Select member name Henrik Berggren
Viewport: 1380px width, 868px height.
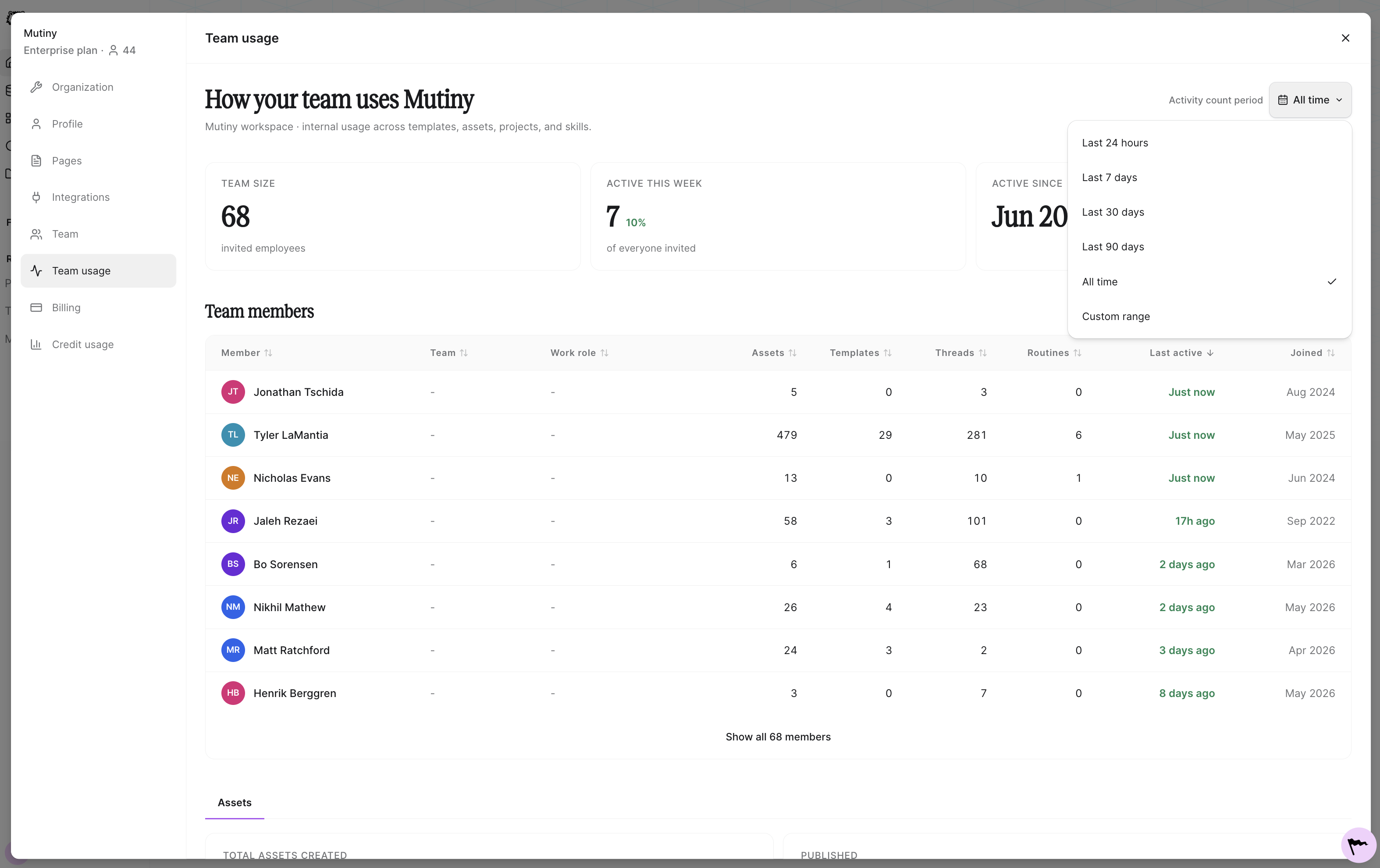(x=295, y=693)
